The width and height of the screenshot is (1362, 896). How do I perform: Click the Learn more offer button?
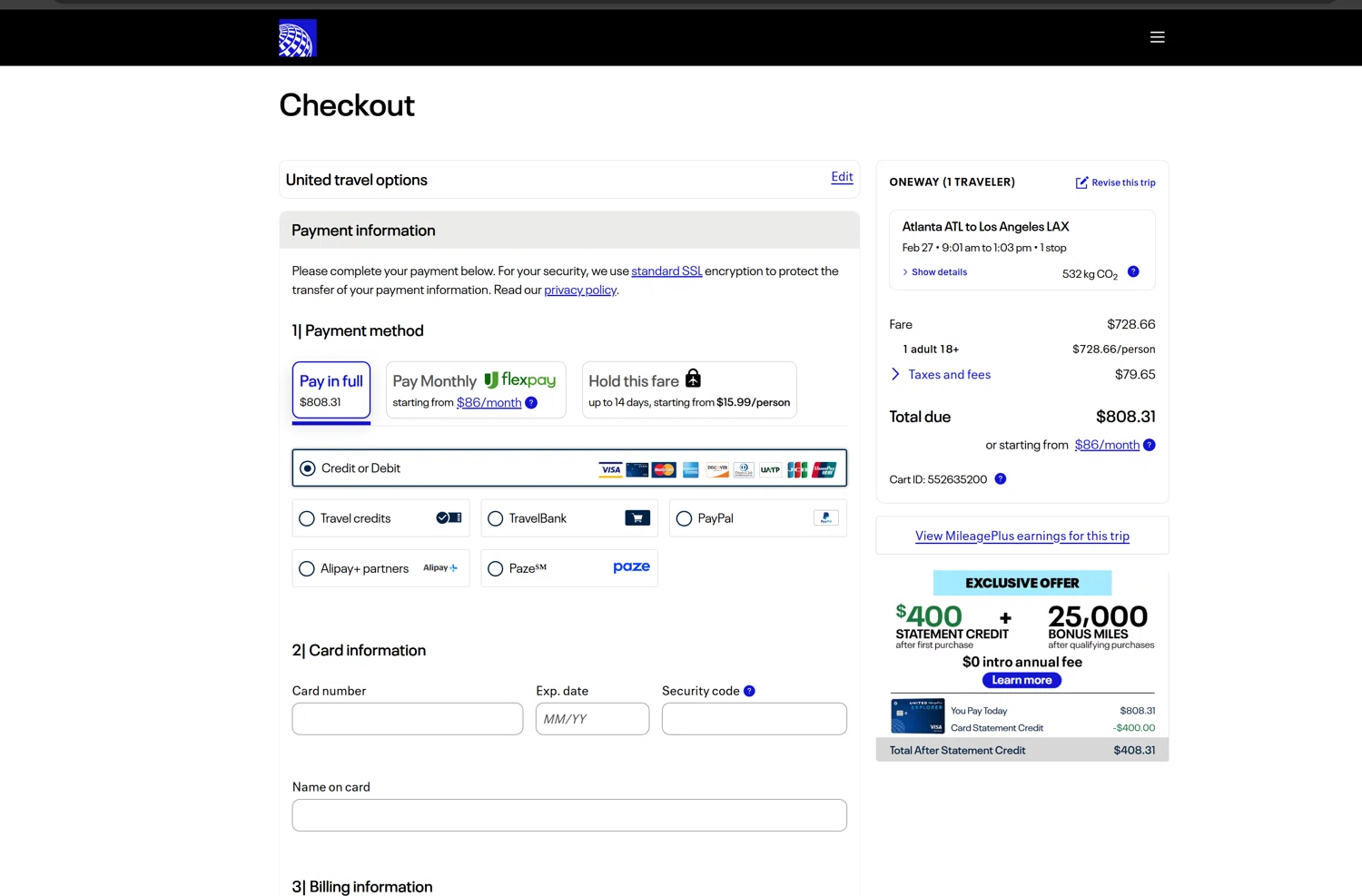pyautogui.click(x=1021, y=680)
